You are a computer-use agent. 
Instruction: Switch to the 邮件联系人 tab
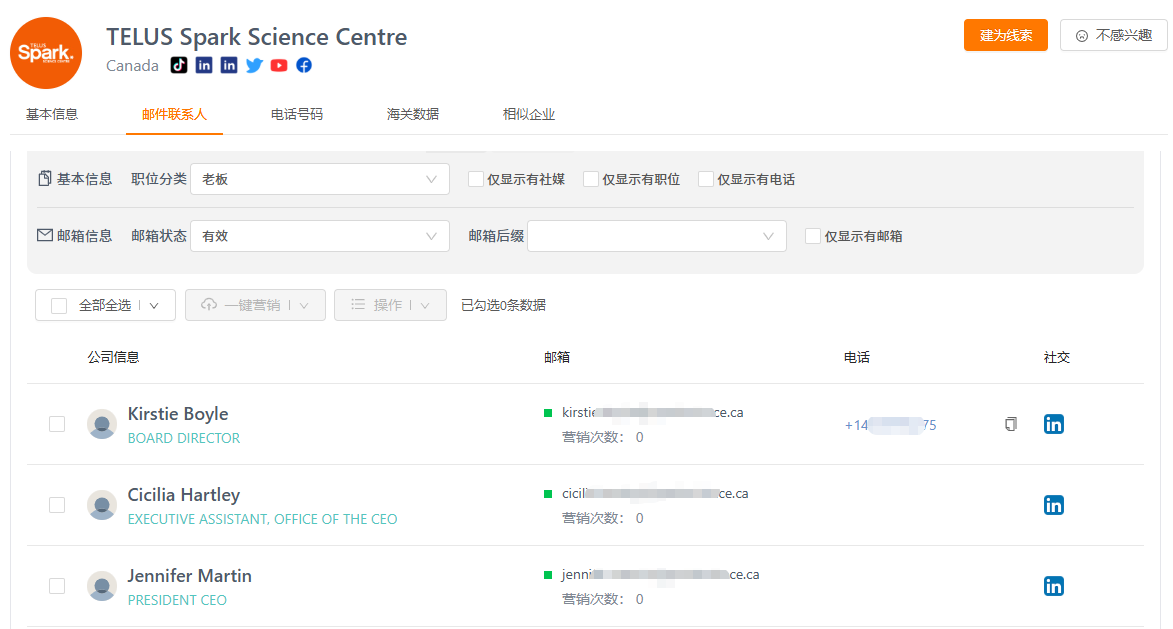[x=174, y=114]
